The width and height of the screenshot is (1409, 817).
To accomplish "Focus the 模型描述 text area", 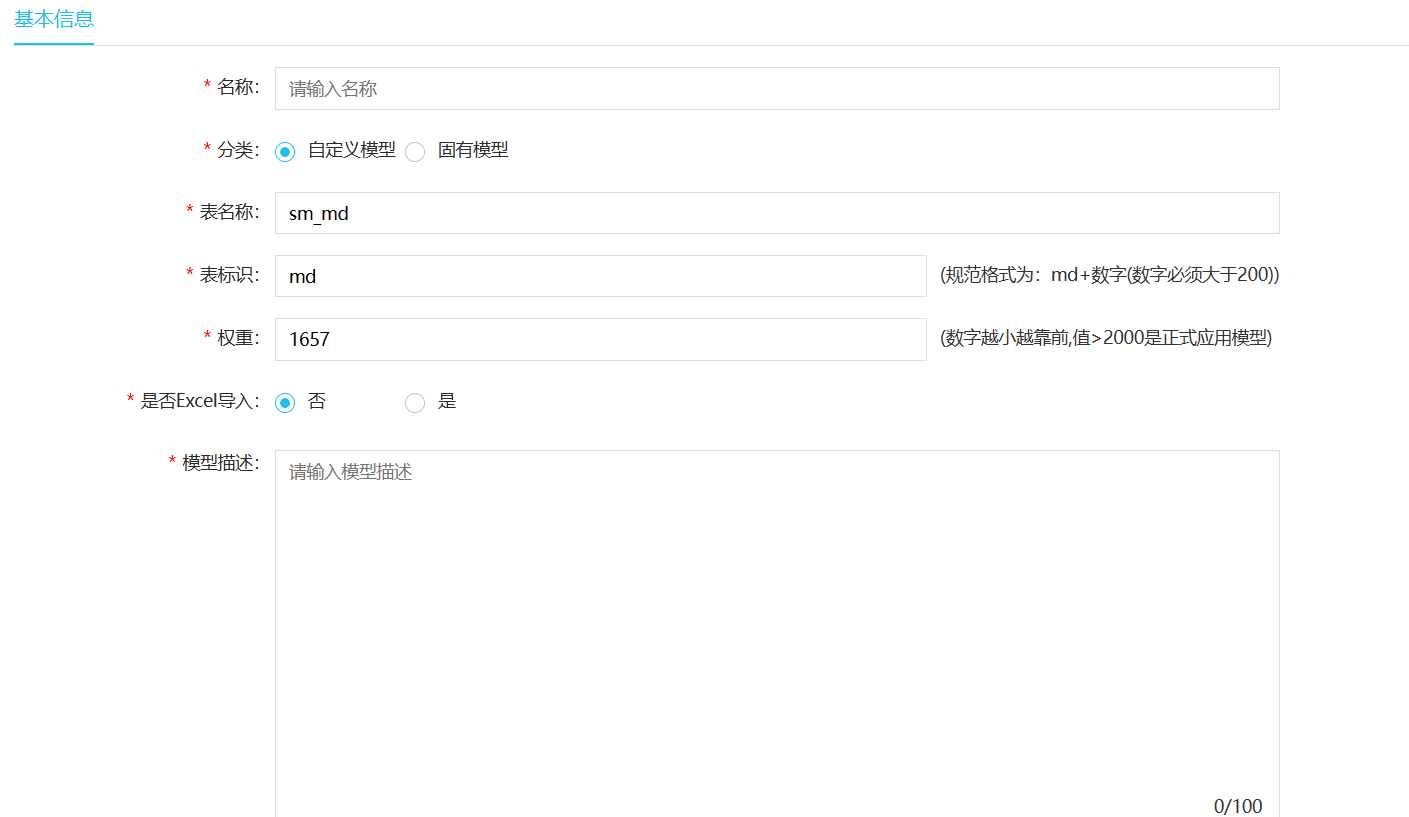I will pos(776,630).
